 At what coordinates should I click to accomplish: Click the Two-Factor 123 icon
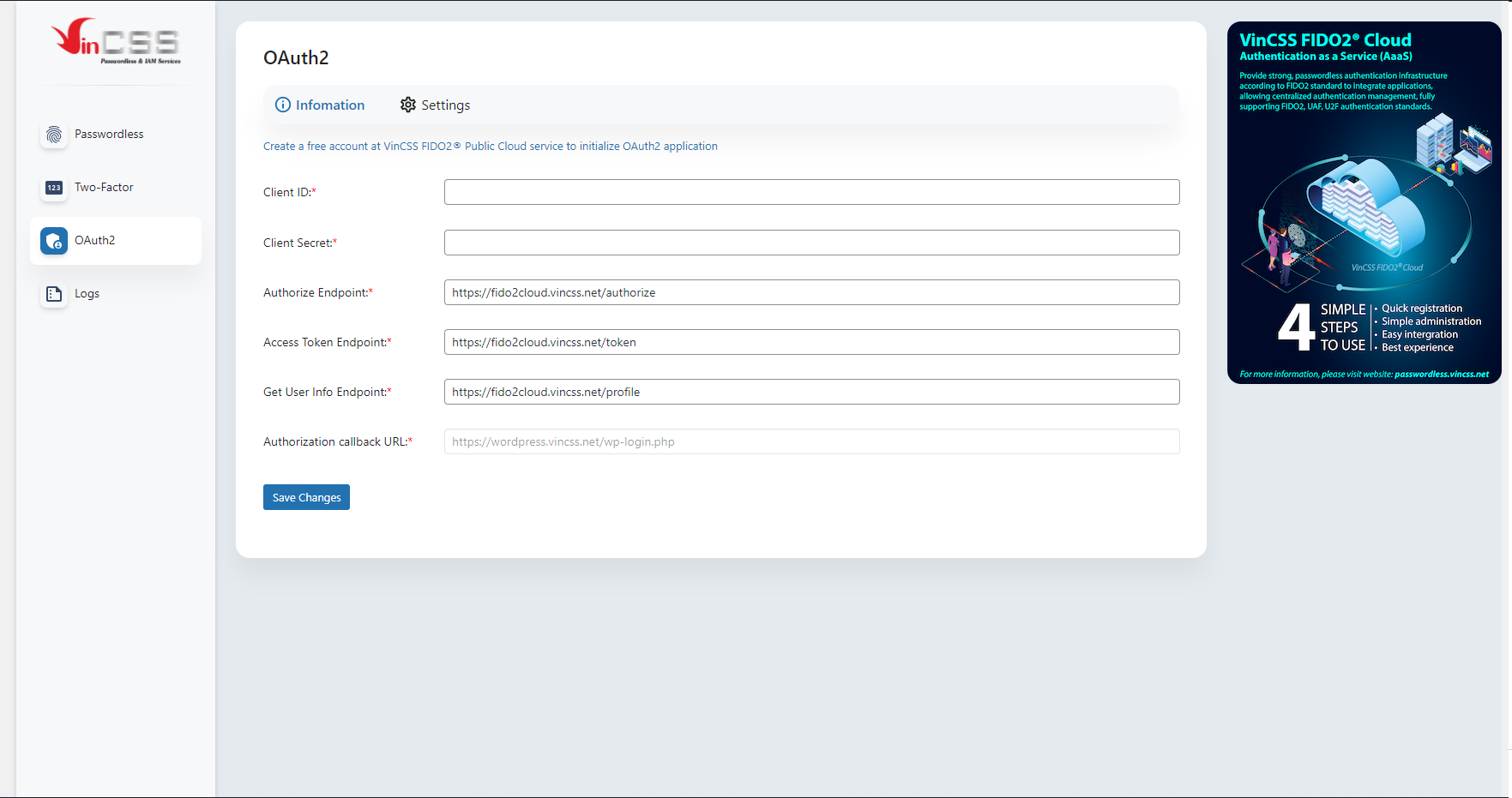point(53,188)
